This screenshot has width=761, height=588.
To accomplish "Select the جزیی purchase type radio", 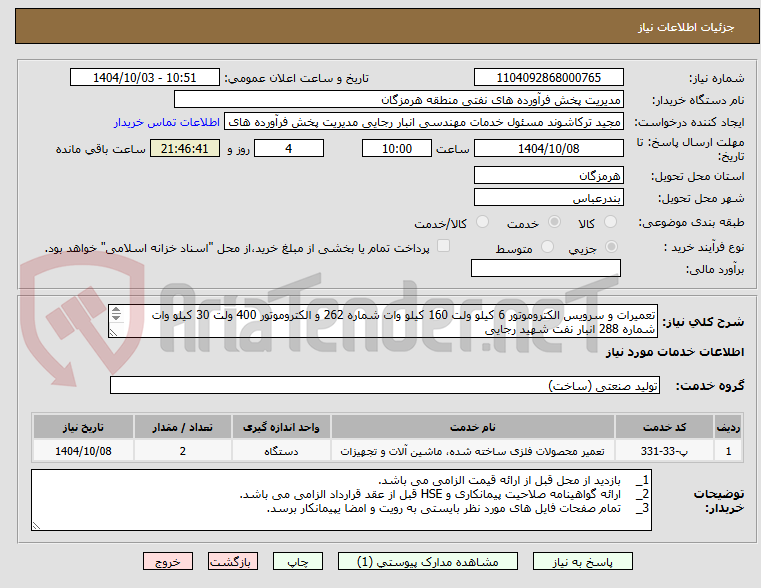I will point(612,246).
